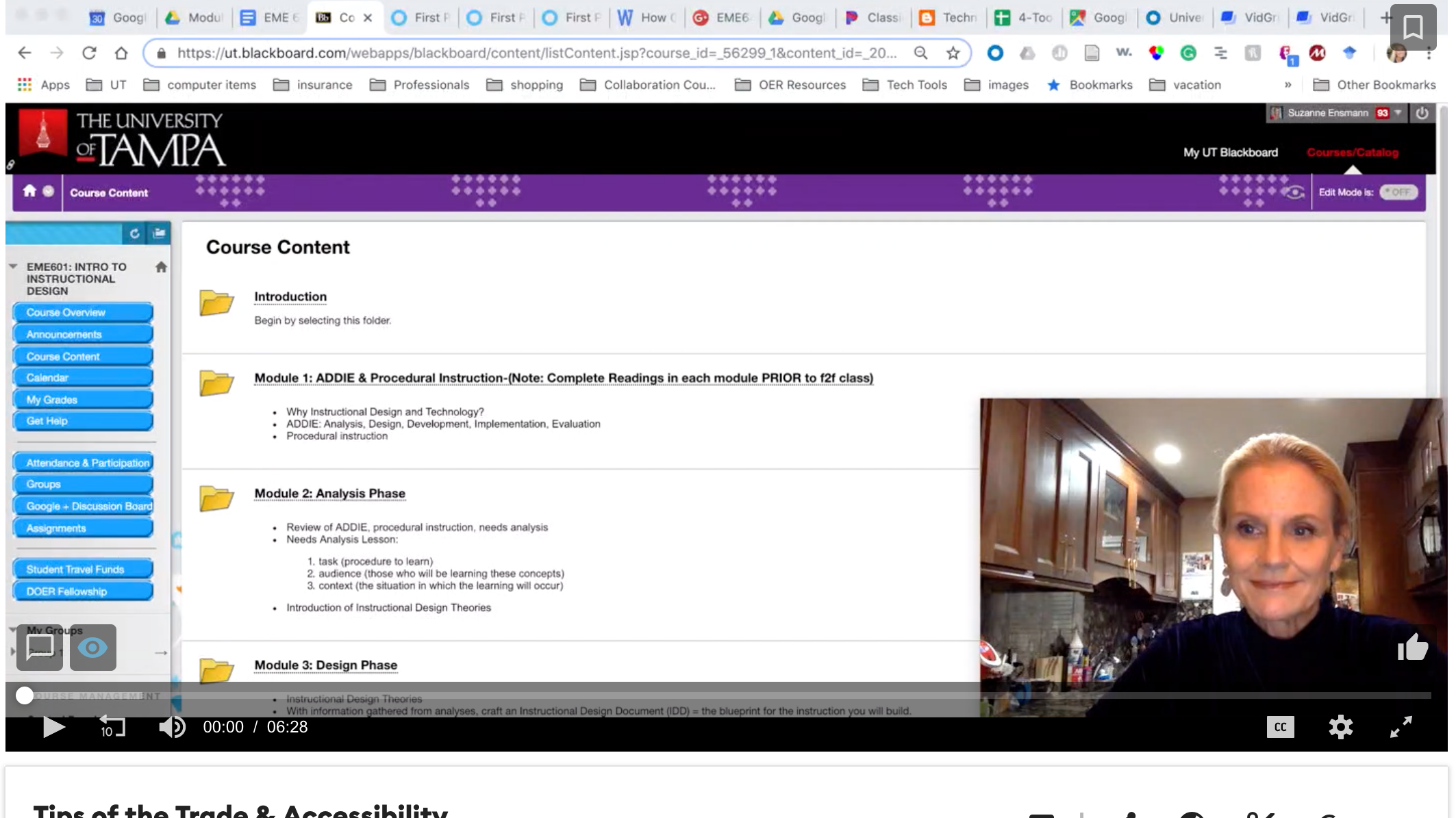The height and width of the screenshot is (818, 1456).
Task: Show more bookmarks chevron
Action: coord(1288,85)
